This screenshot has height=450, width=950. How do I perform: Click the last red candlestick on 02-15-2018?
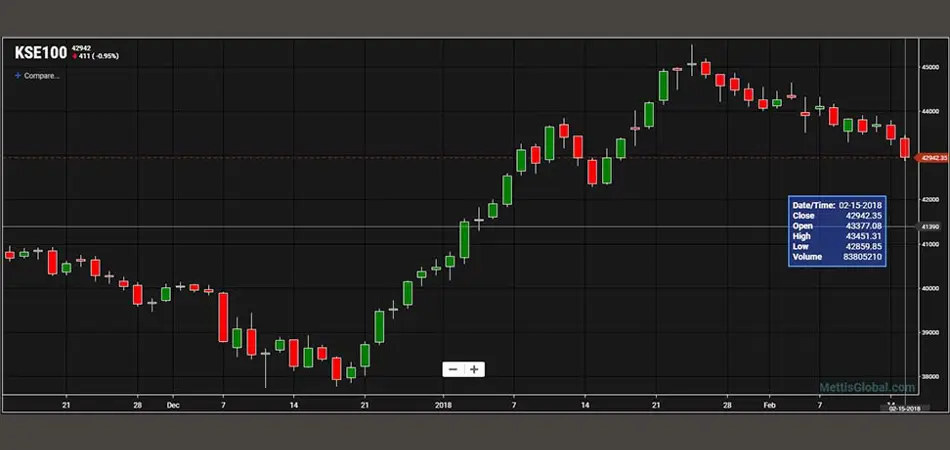[x=905, y=148]
